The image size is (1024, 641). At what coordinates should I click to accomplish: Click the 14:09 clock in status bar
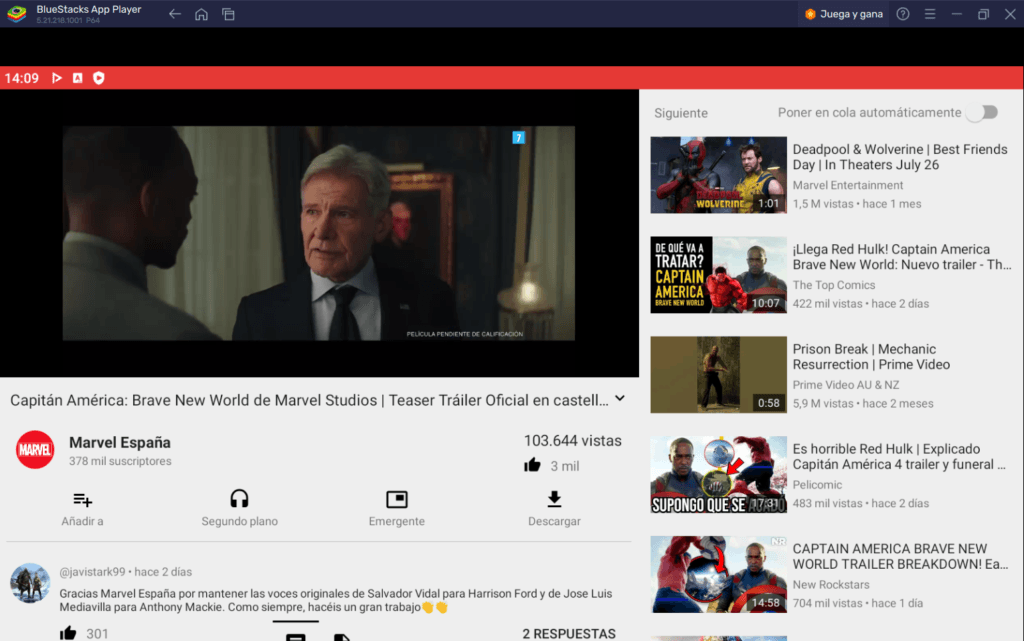pyautogui.click(x=22, y=78)
